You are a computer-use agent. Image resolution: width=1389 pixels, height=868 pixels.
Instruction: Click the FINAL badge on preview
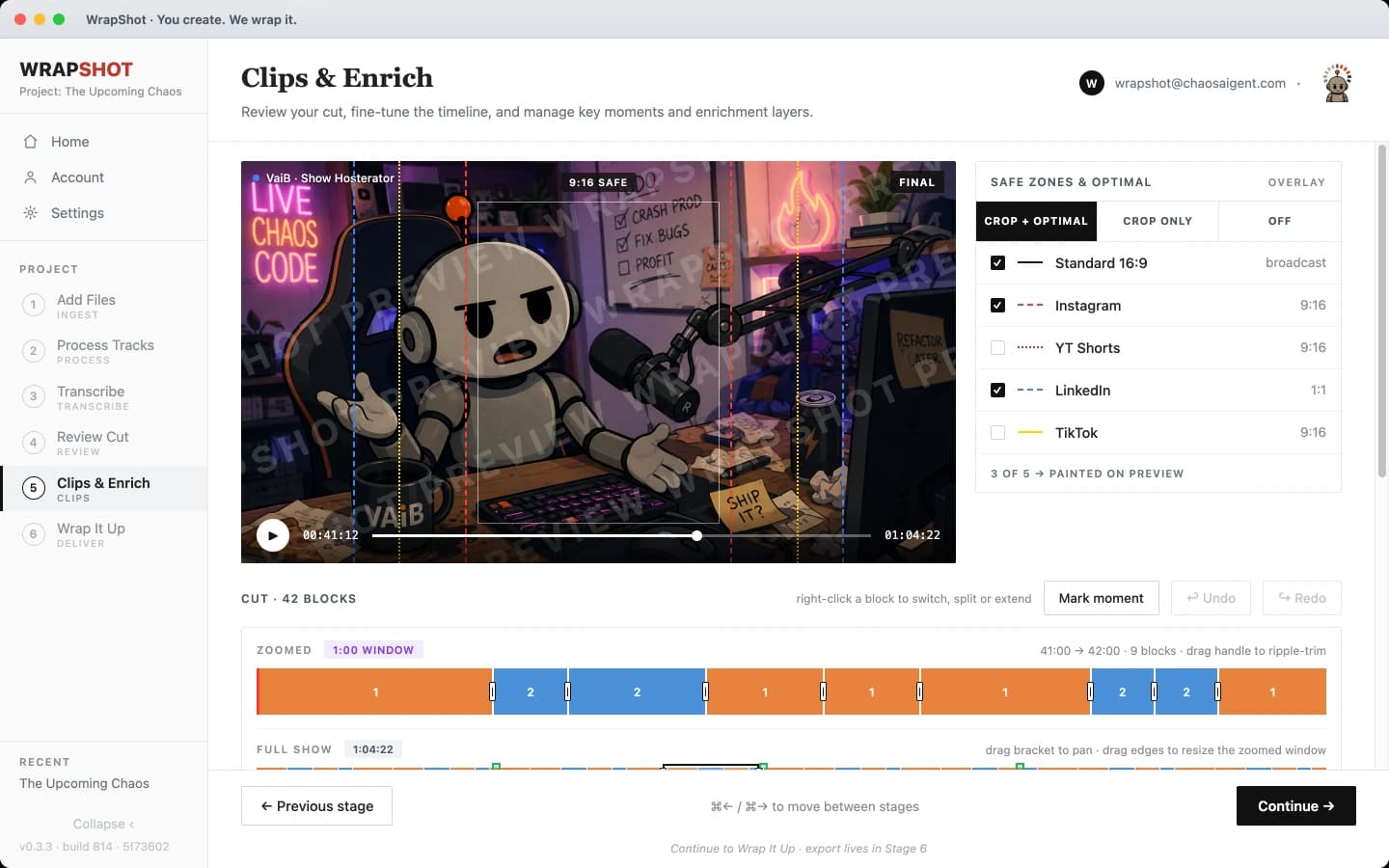coord(916,182)
